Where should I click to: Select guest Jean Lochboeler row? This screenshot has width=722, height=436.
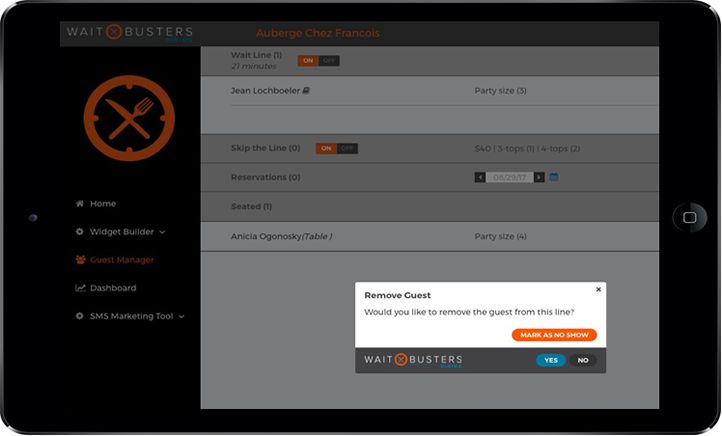click(x=430, y=91)
